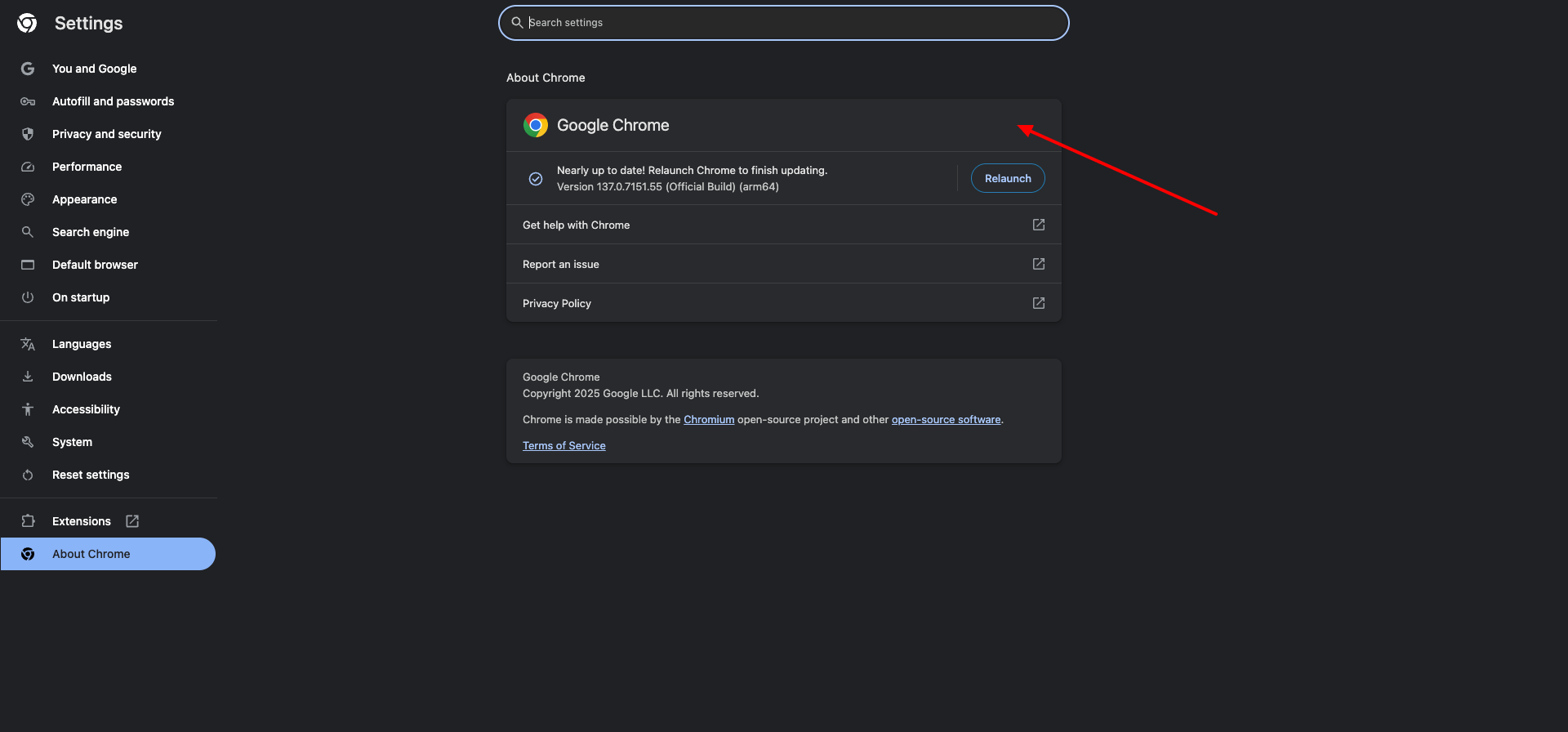Click the Settings title text

(x=88, y=23)
